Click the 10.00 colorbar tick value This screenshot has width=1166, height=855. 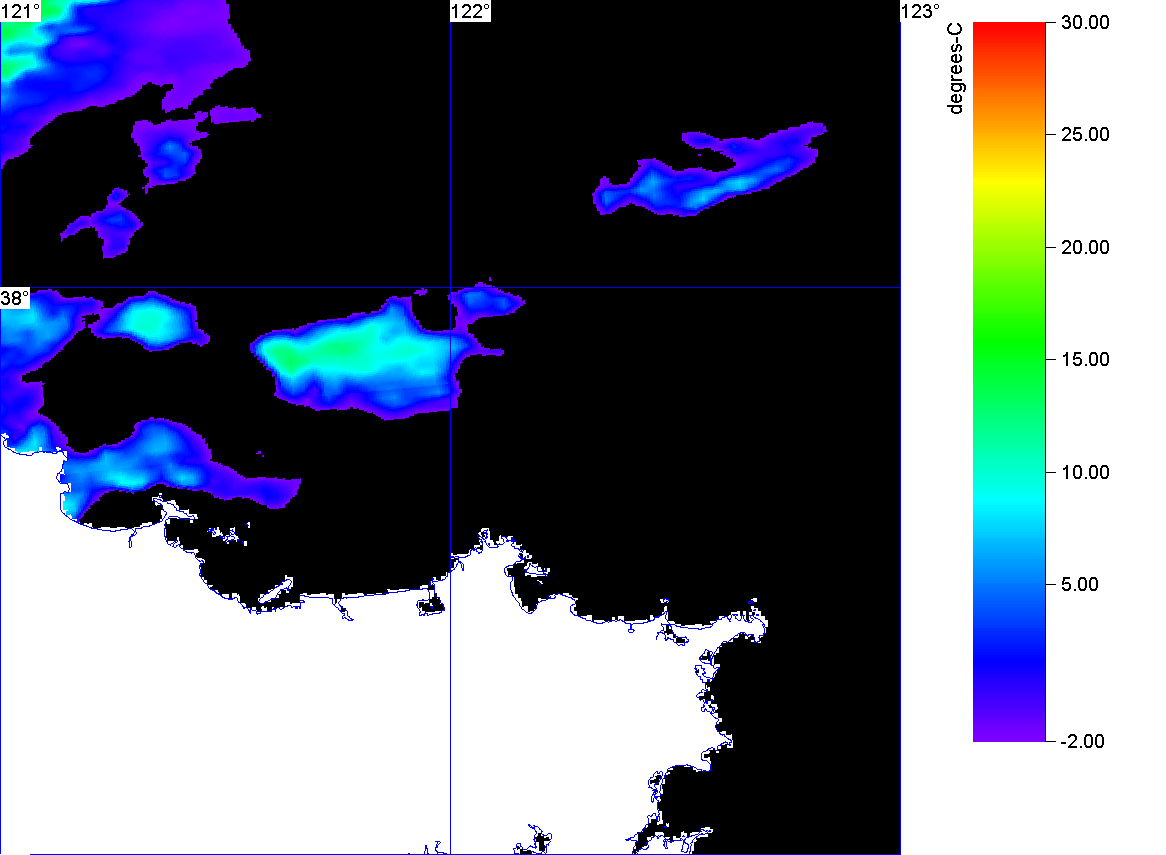coord(1085,472)
